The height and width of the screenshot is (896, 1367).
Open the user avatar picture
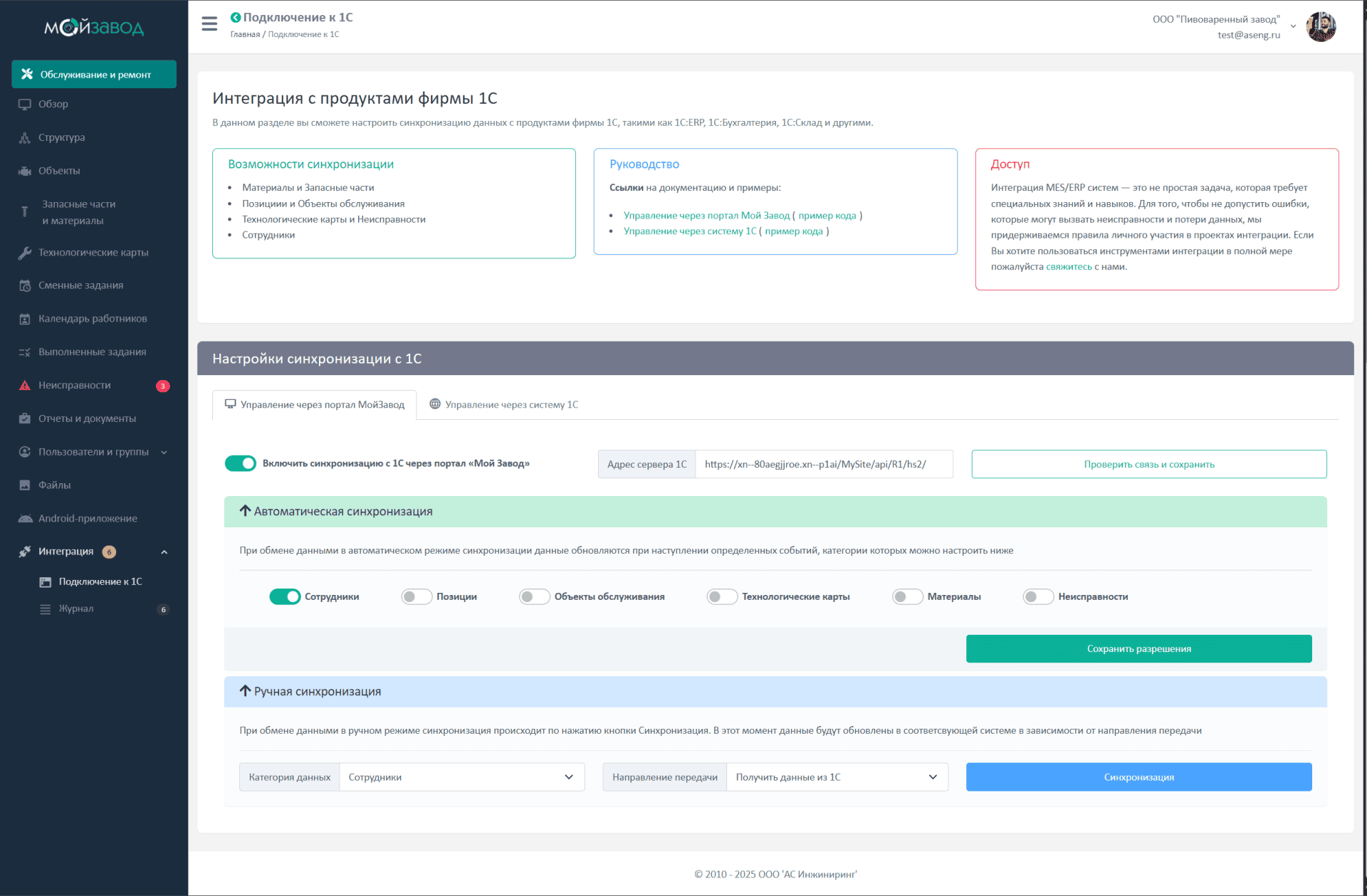(1321, 27)
